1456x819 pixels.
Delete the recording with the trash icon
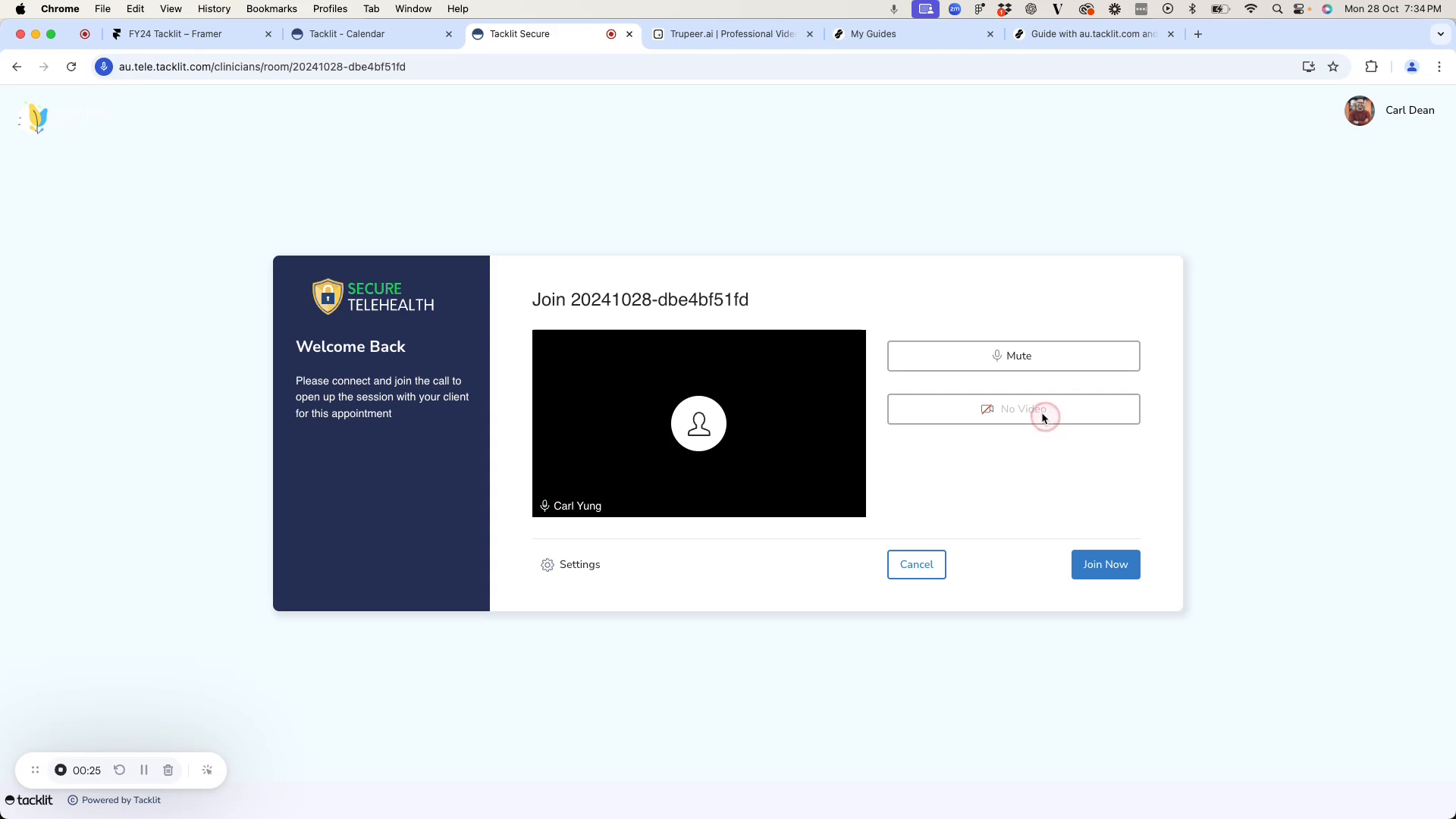pyautogui.click(x=168, y=770)
